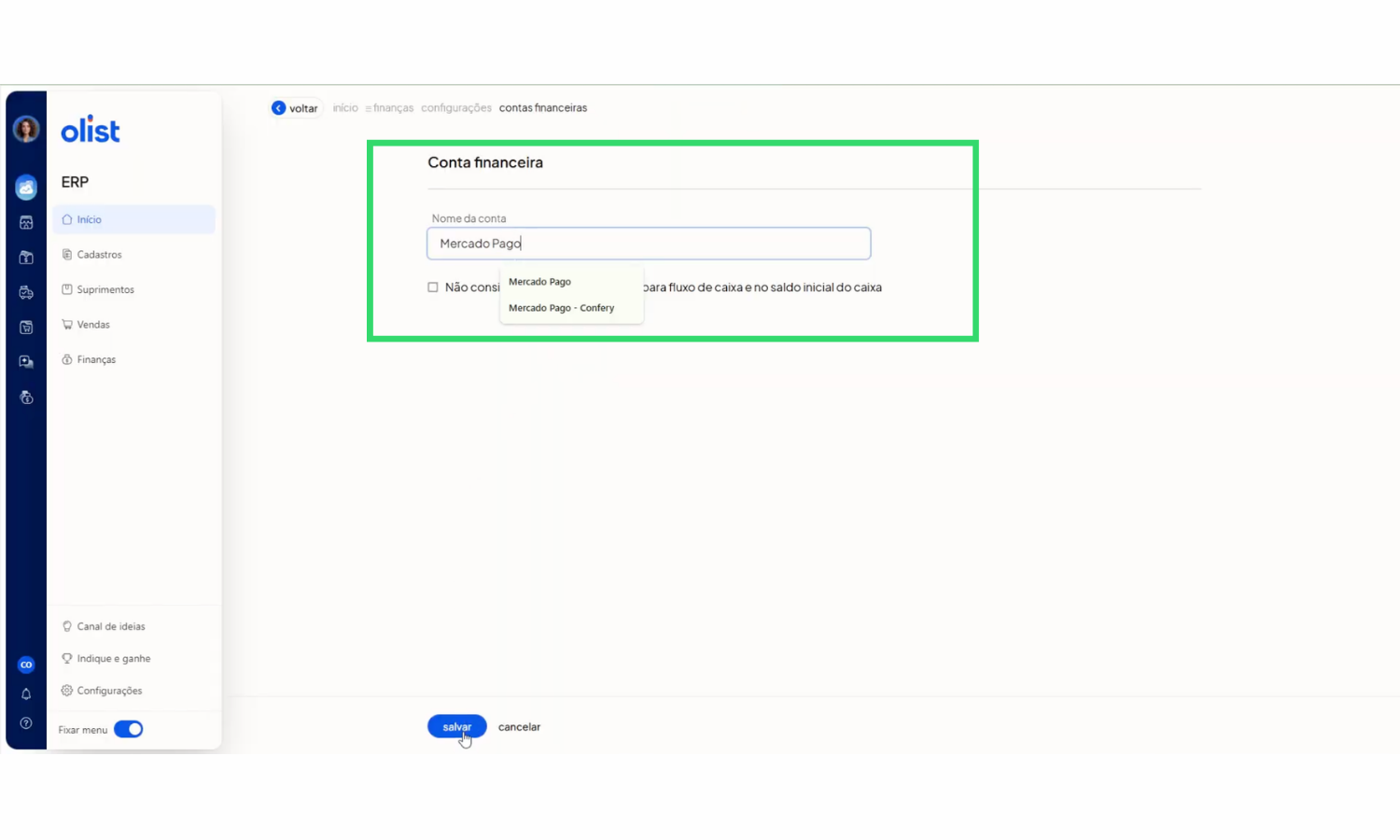Viewport: 1400px width, 840px height.
Task: Open the user profile avatar
Action: point(26,129)
